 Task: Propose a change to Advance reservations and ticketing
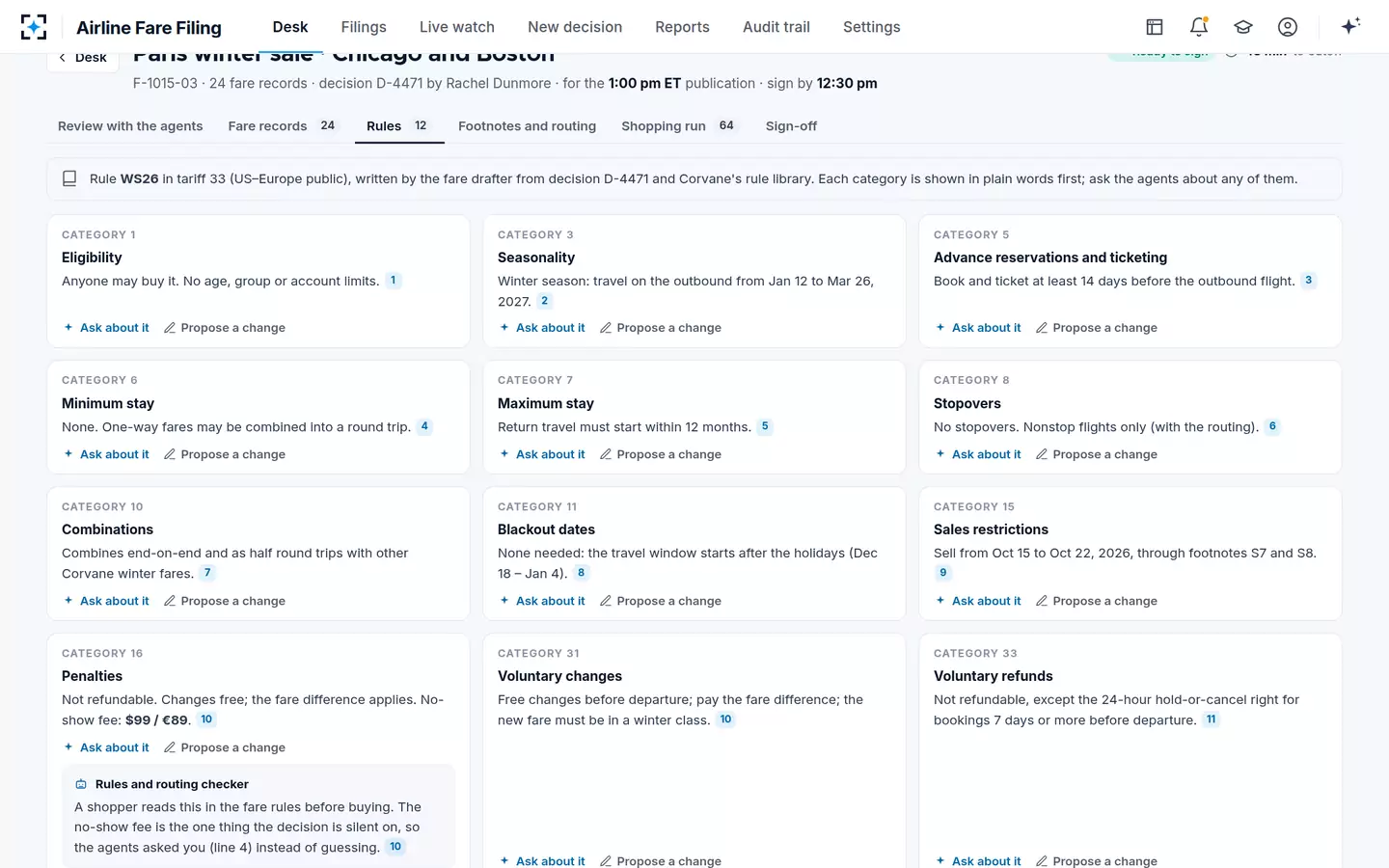(1097, 328)
